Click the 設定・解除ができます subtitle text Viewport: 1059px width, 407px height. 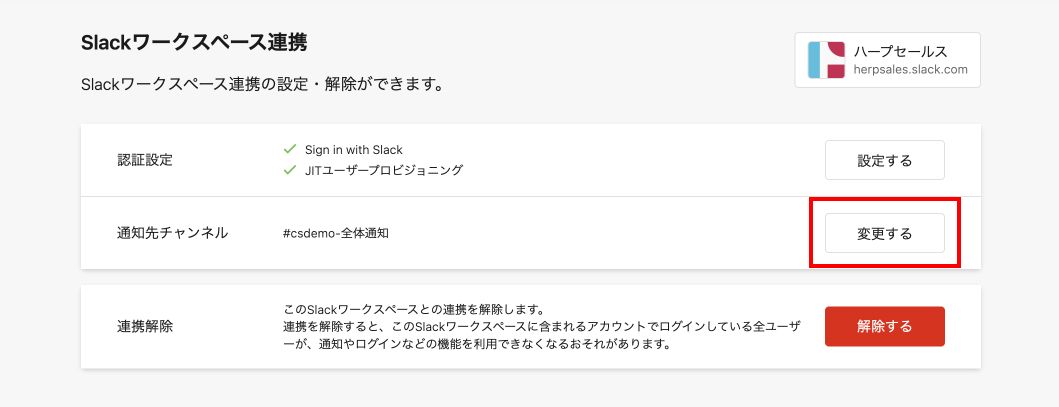point(262,85)
